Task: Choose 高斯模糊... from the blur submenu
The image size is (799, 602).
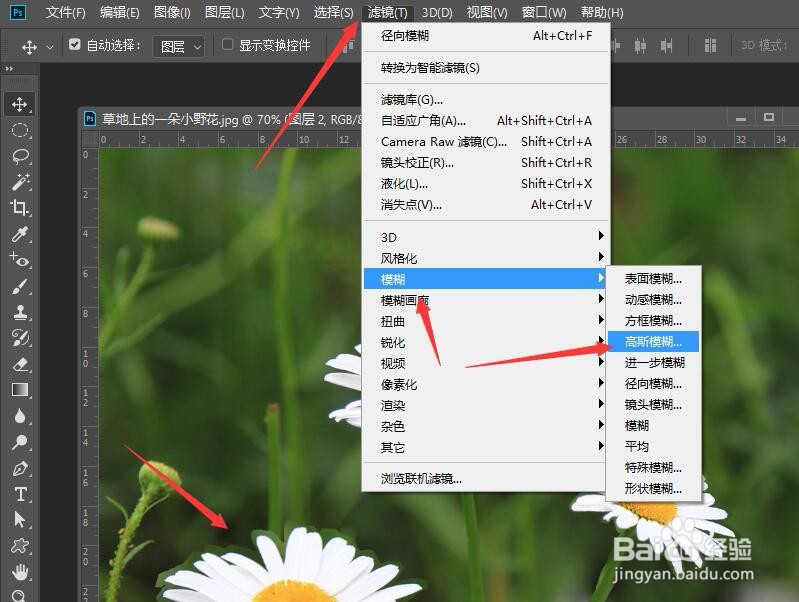Action: point(653,342)
